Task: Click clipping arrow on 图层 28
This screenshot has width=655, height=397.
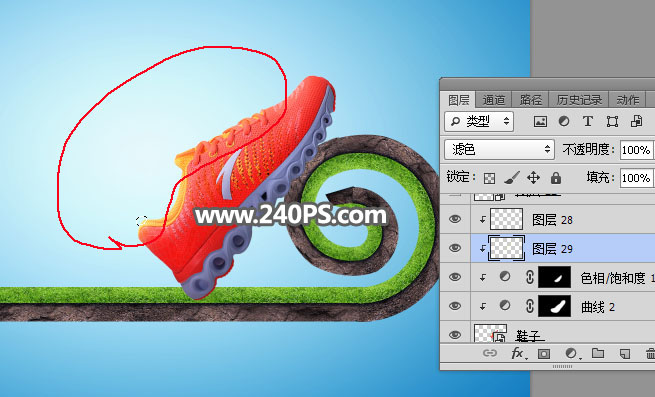Action: tap(482, 219)
